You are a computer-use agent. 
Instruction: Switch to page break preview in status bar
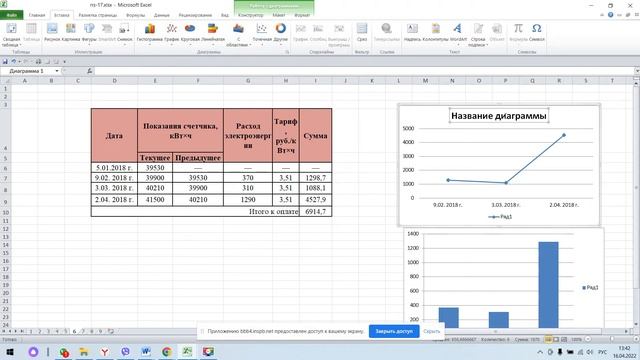click(564, 339)
